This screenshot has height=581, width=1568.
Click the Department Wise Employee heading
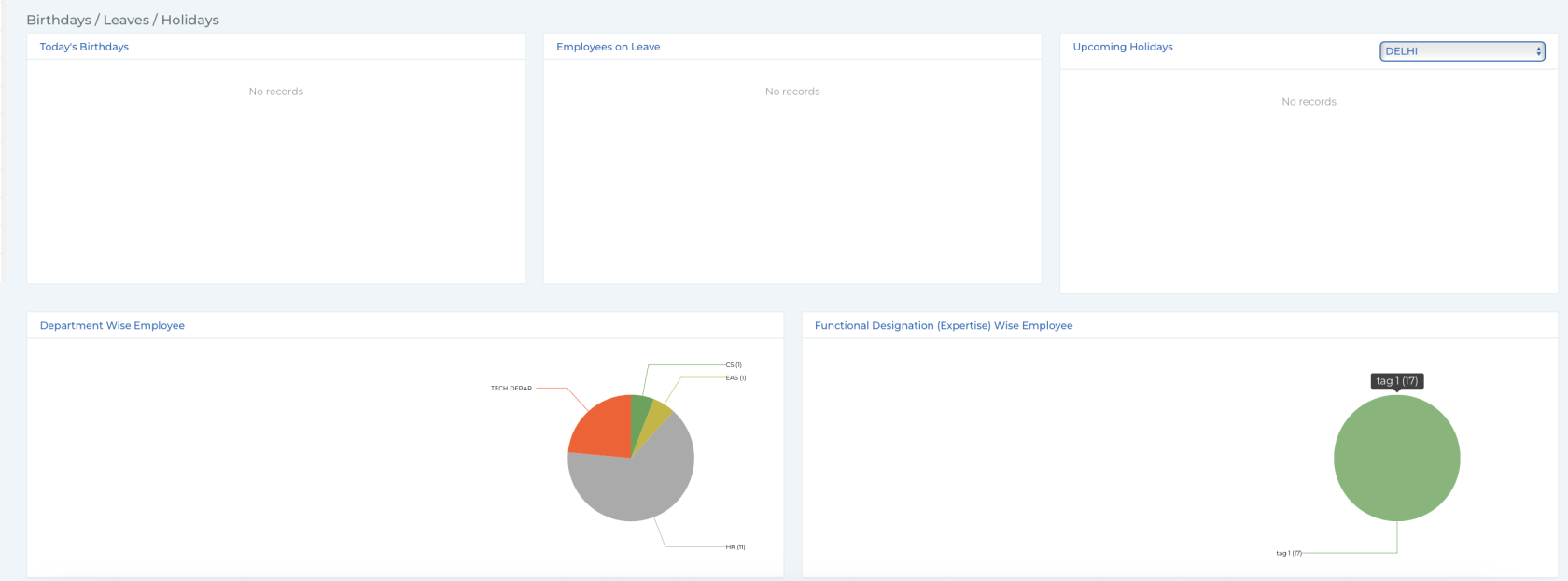click(112, 326)
